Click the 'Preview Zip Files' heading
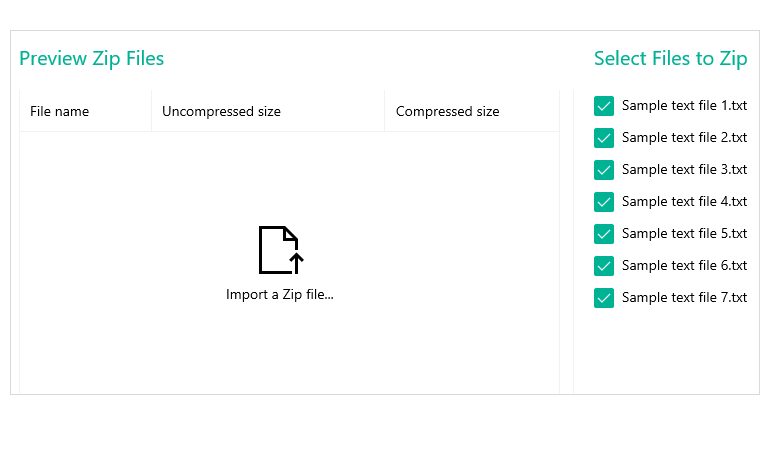 pos(91,58)
